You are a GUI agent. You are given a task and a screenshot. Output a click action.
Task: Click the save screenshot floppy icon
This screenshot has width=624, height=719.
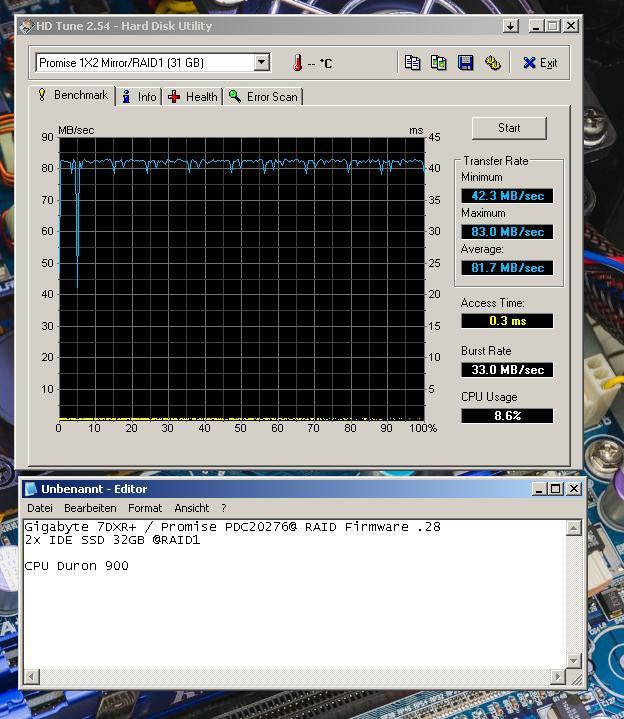pos(465,62)
